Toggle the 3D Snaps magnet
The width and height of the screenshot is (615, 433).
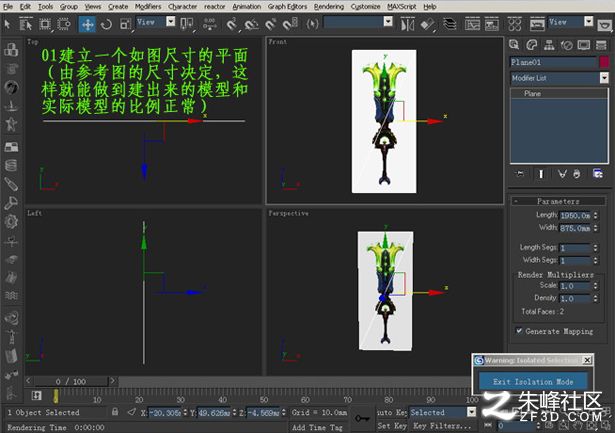click(x=232, y=24)
